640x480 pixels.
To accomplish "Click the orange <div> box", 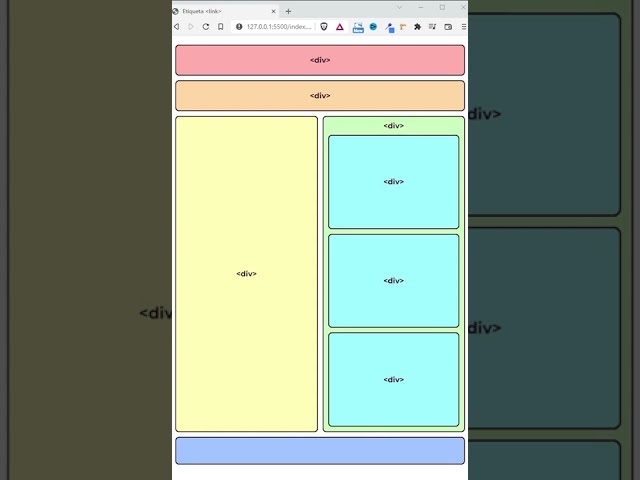I will coord(320,96).
